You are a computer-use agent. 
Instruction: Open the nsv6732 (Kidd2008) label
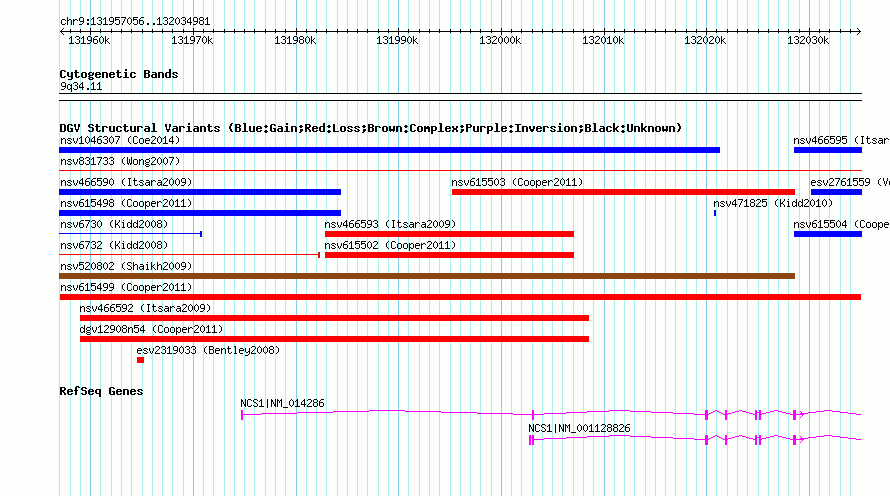[114, 245]
